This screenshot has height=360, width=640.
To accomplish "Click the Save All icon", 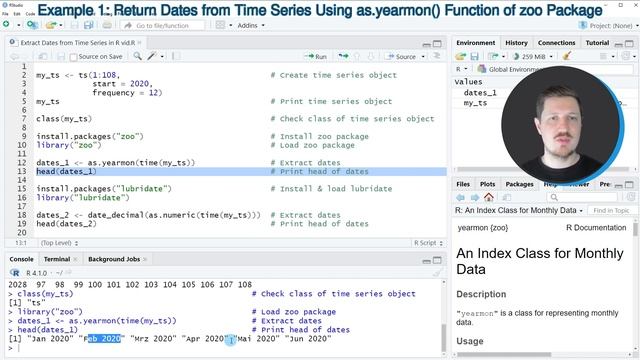I will (x=88, y=25).
